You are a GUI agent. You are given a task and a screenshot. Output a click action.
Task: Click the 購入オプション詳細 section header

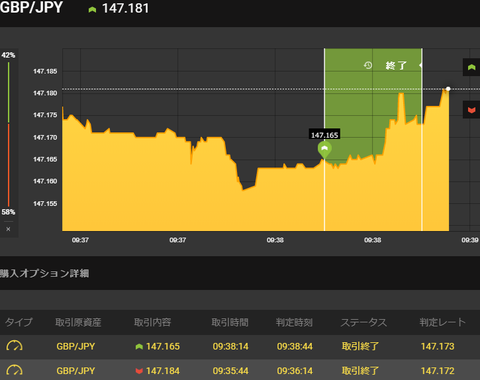pos(44,273)
